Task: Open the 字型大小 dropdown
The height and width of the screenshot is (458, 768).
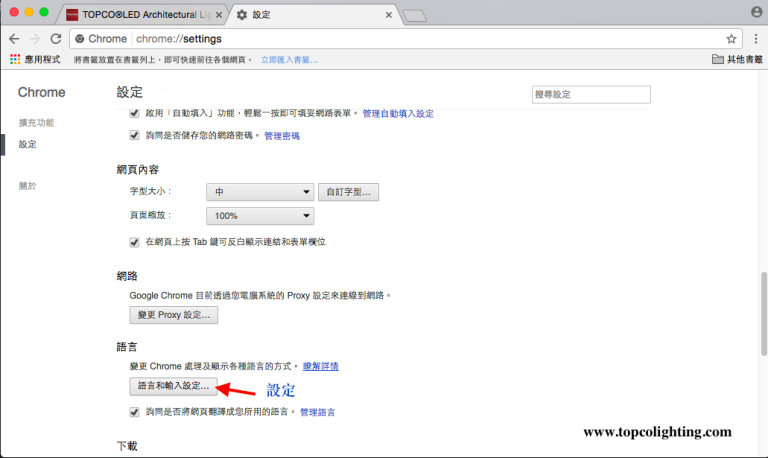Action: 260,192
